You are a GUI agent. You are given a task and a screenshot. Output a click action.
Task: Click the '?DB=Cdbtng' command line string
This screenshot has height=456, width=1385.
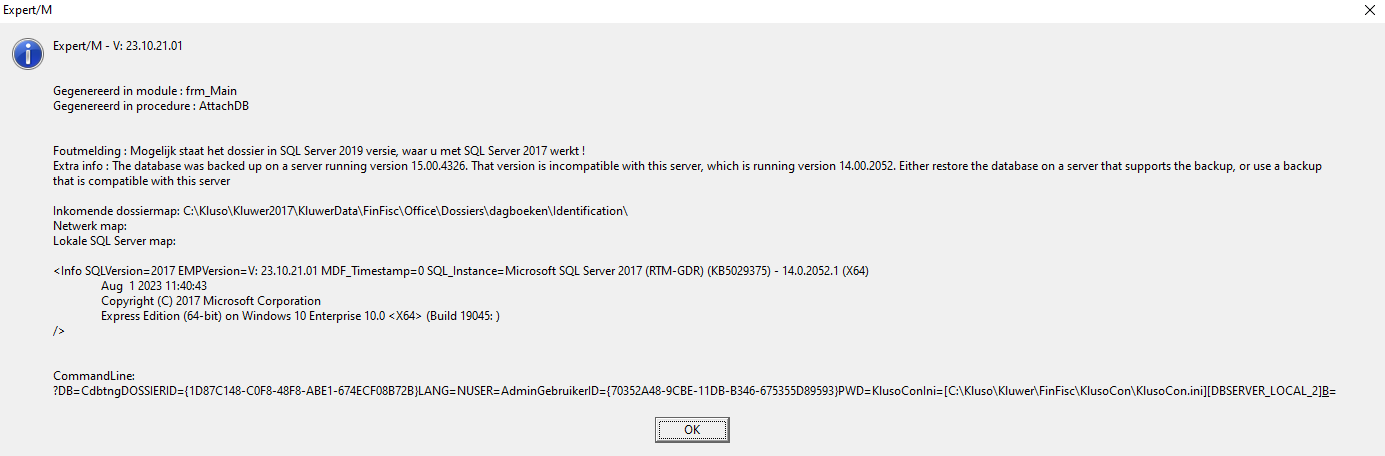[x=694, y=390]
